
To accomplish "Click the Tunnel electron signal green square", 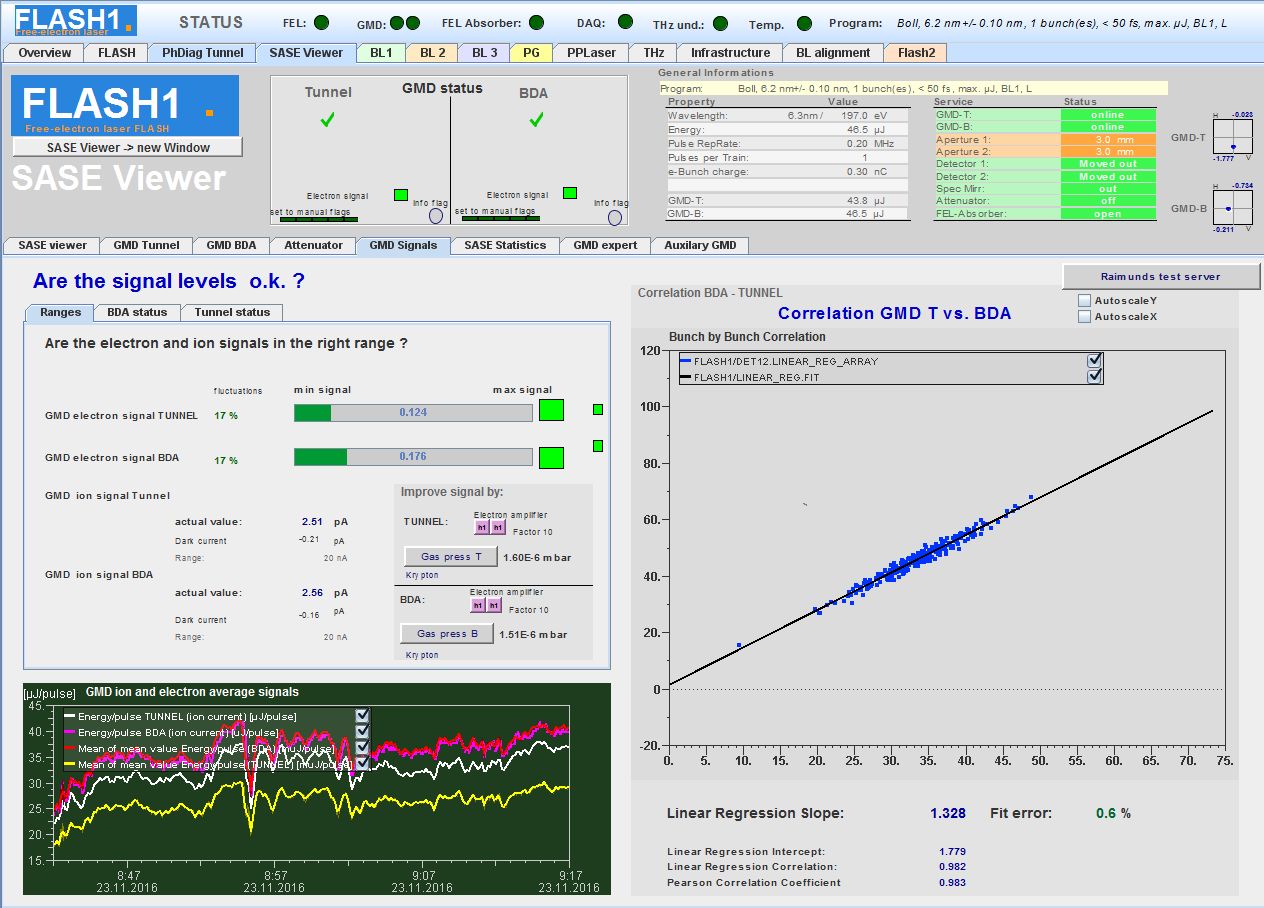I will pyautogui.click(x=401, y=195).
